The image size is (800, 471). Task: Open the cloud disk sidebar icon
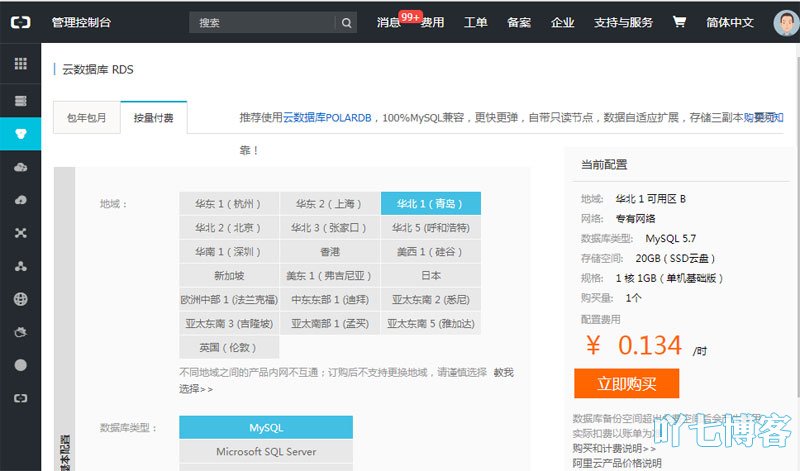[20, 167]
